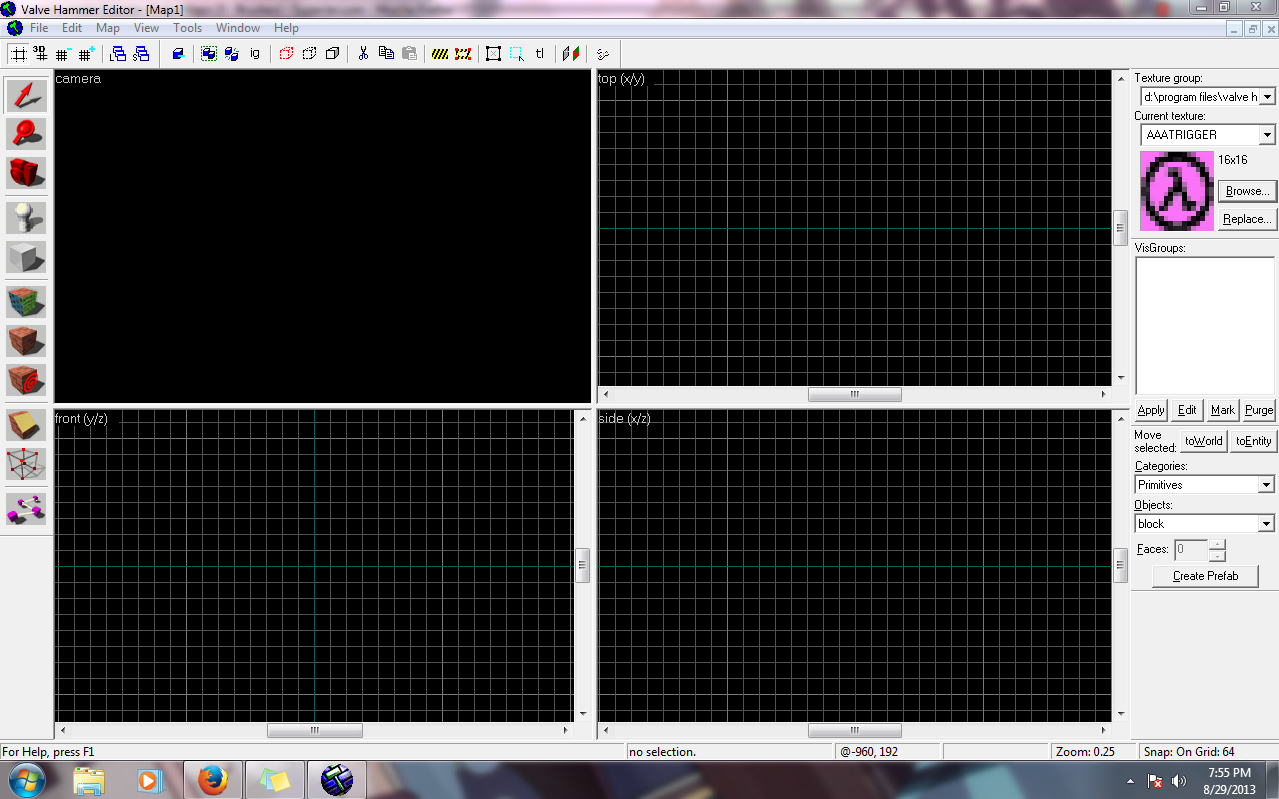Screen dimensions: 1279x799
Task: Open the Window menu
Action: (238, 28)
